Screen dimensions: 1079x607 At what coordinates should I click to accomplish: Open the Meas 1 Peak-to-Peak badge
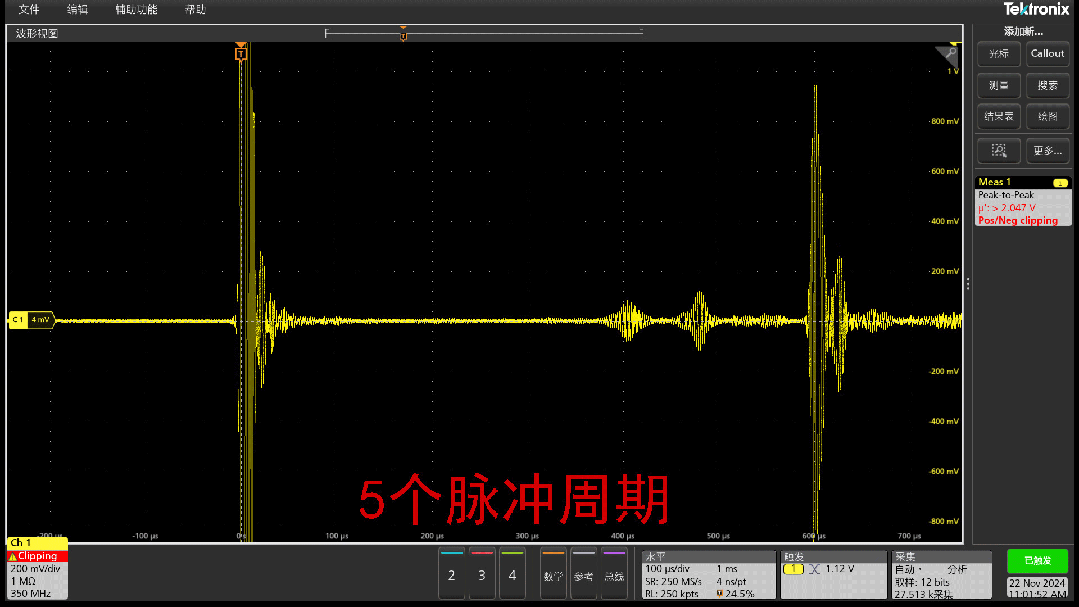[x=1022, y=201]
